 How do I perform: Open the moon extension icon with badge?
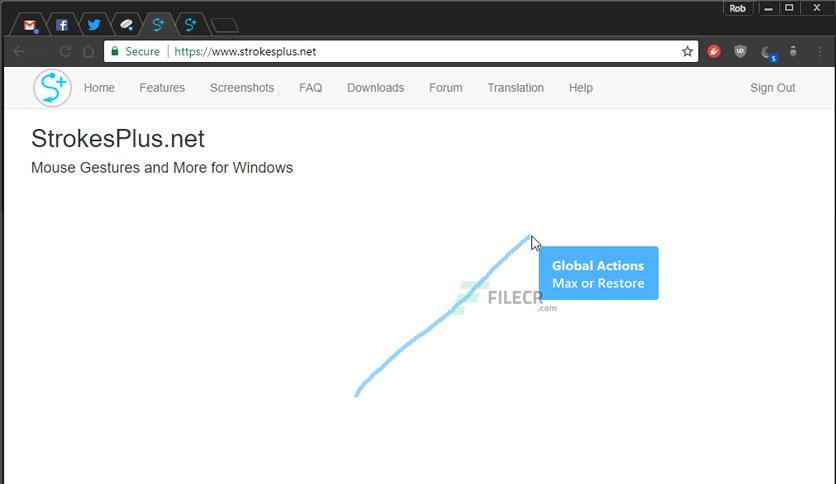[768, 53]
